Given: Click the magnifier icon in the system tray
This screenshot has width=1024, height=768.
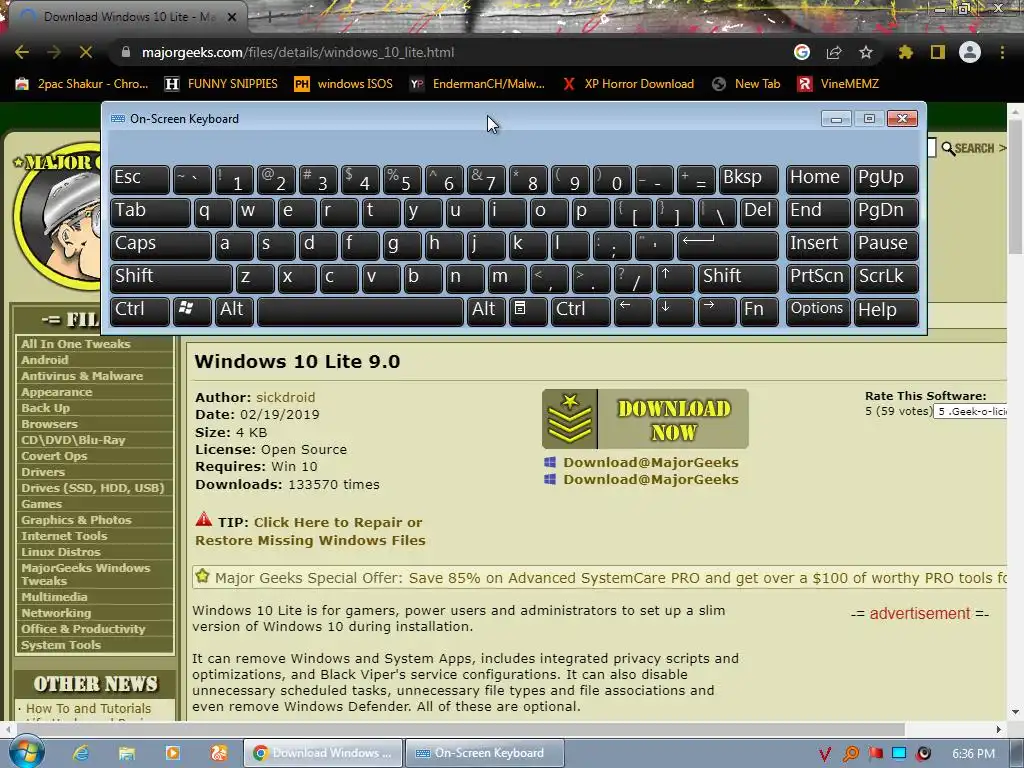Looking at the screenshot, I should pos(850,754).
